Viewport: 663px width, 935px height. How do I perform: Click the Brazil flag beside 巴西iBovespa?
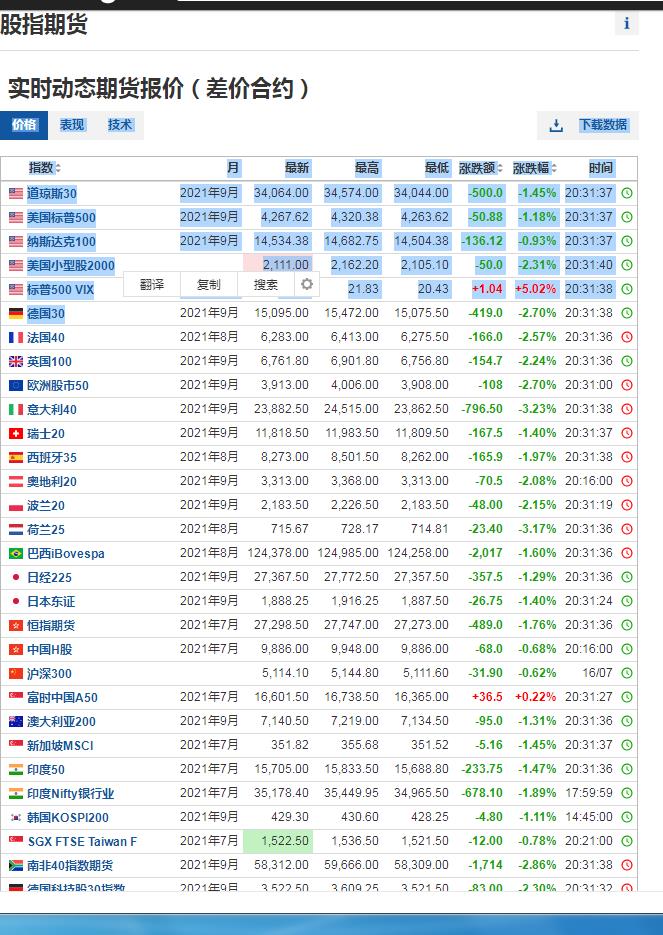point(16,553)
